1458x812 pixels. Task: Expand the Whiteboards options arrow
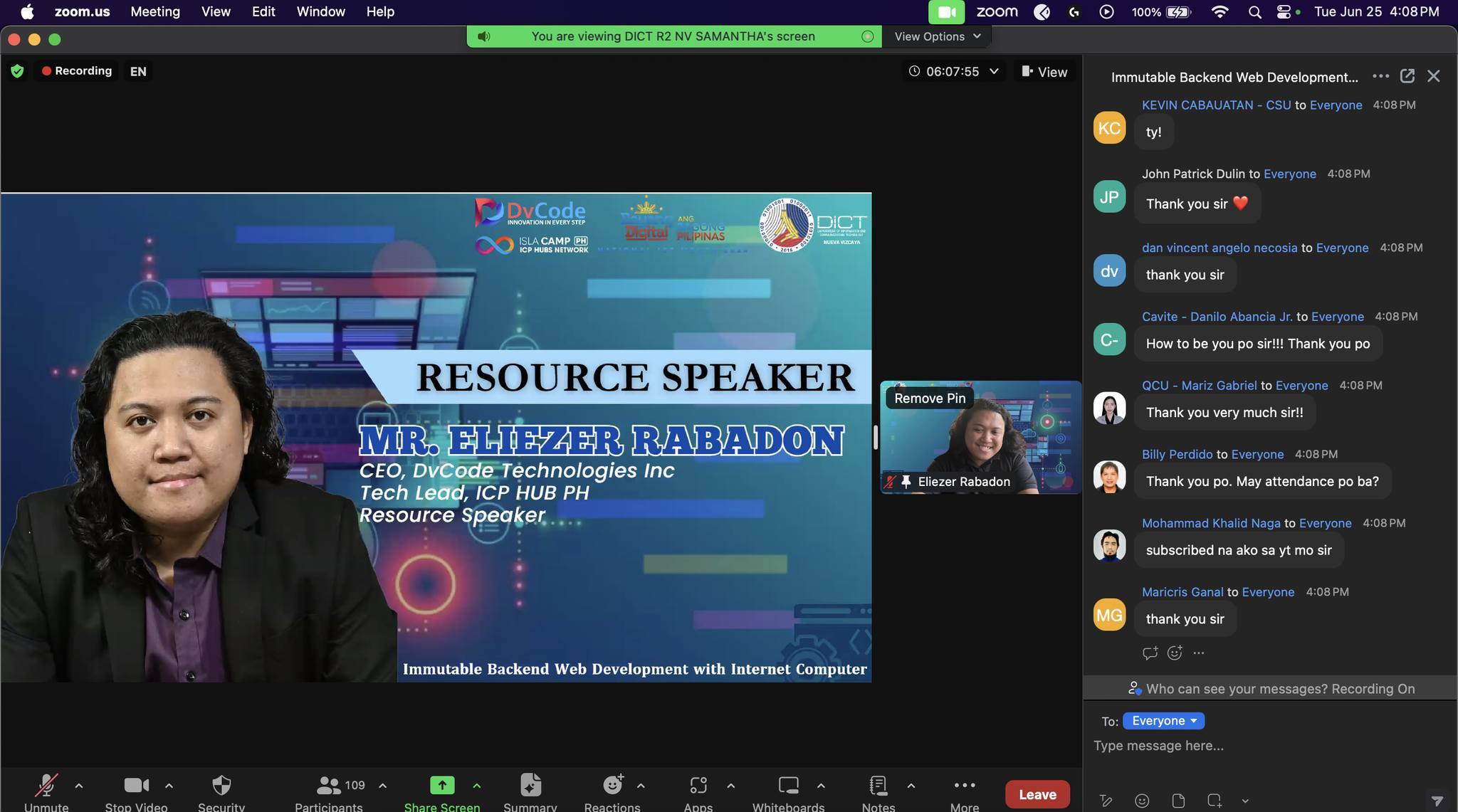coord(821,786)
